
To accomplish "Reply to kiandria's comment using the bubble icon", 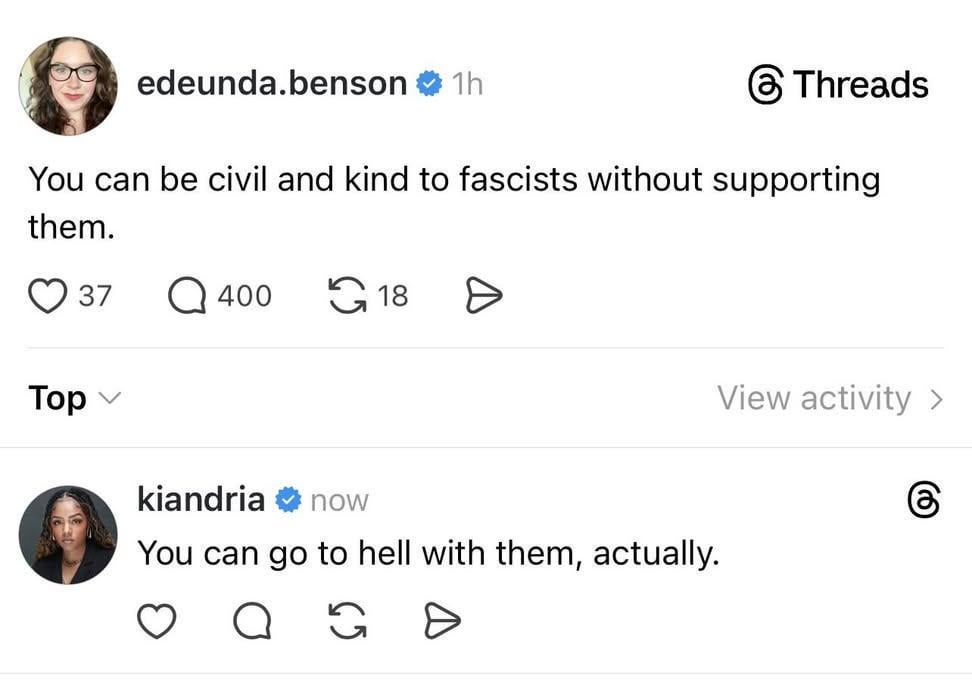I will click(251, 622).
